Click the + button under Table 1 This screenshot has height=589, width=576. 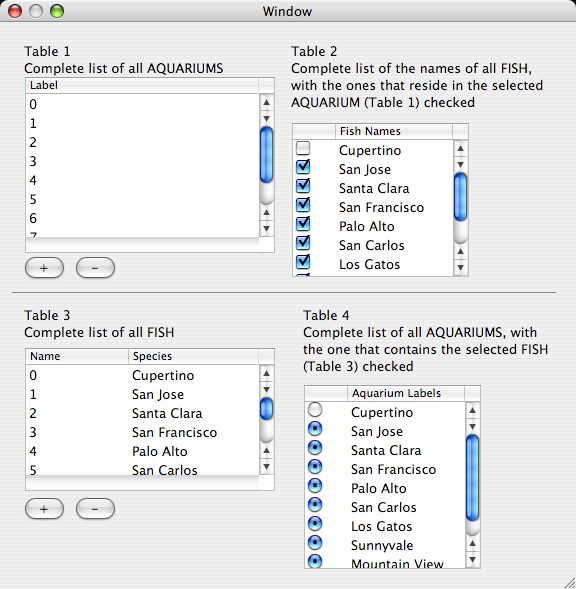point(44,268)
